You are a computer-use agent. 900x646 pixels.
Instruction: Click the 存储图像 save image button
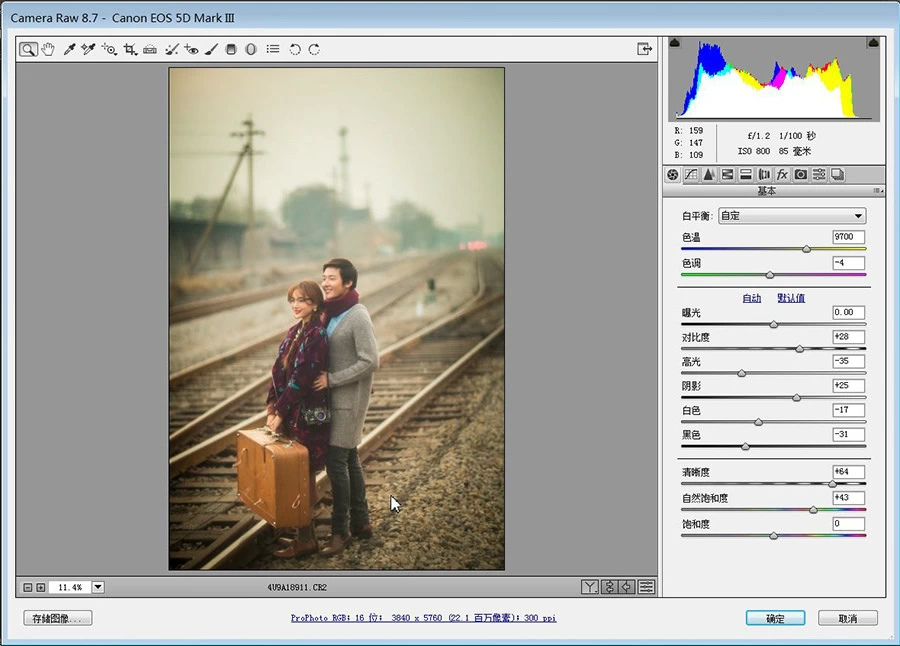click(58, 618)
